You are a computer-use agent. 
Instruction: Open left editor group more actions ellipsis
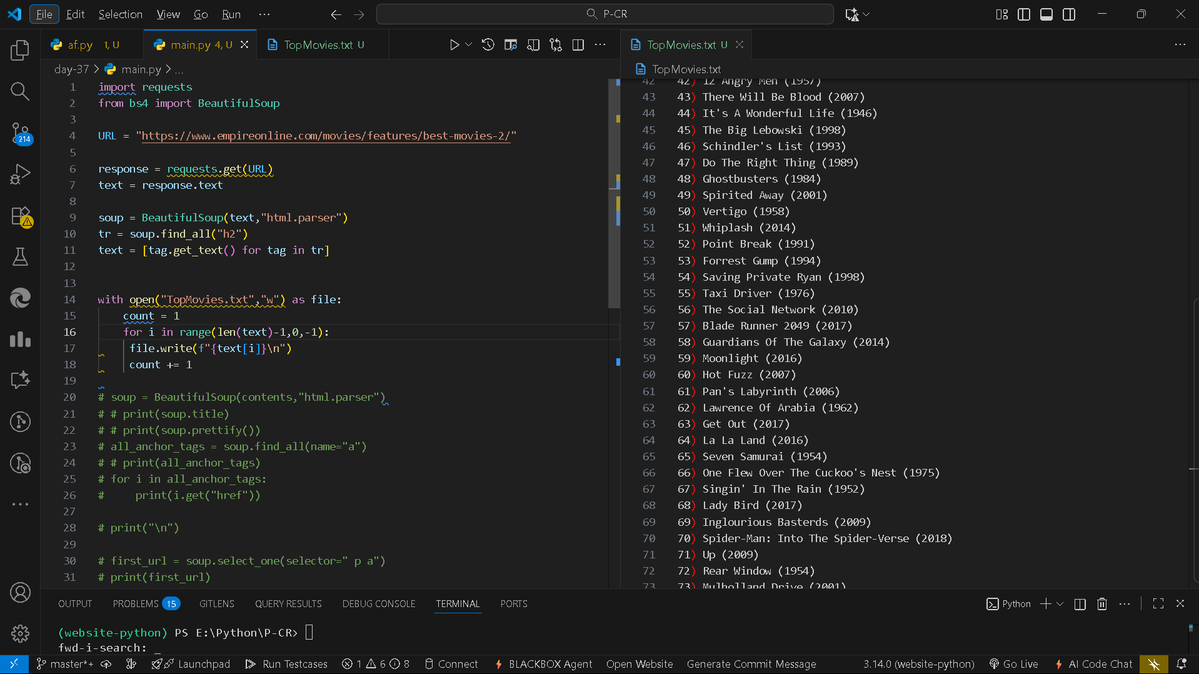coord(600,45)
